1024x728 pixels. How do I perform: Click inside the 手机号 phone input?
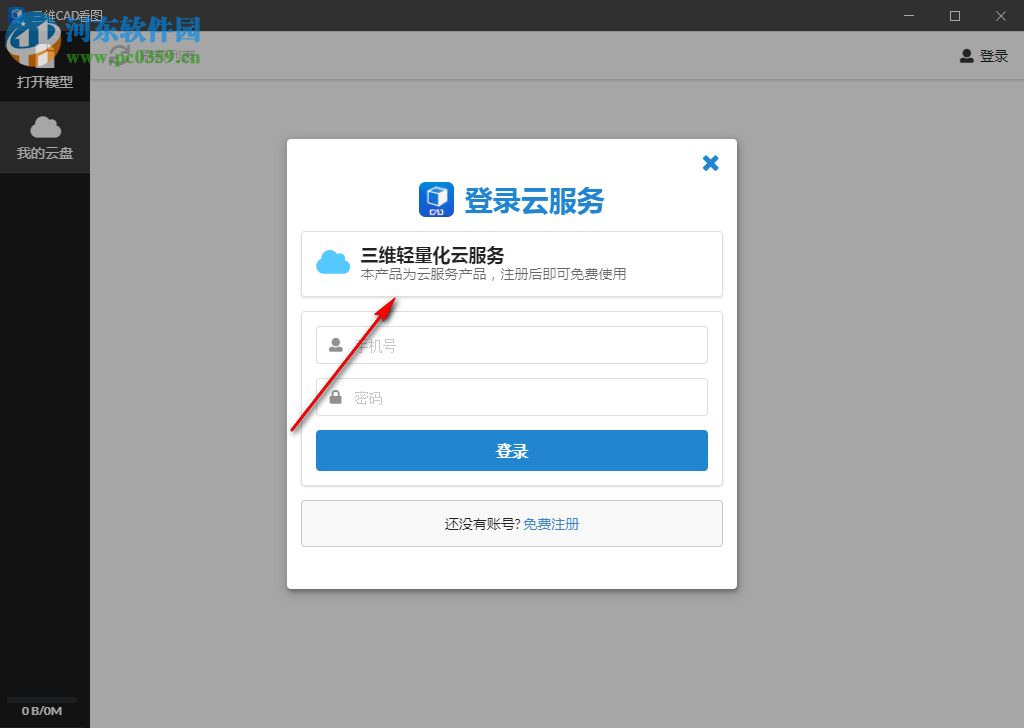pos(511,344)
